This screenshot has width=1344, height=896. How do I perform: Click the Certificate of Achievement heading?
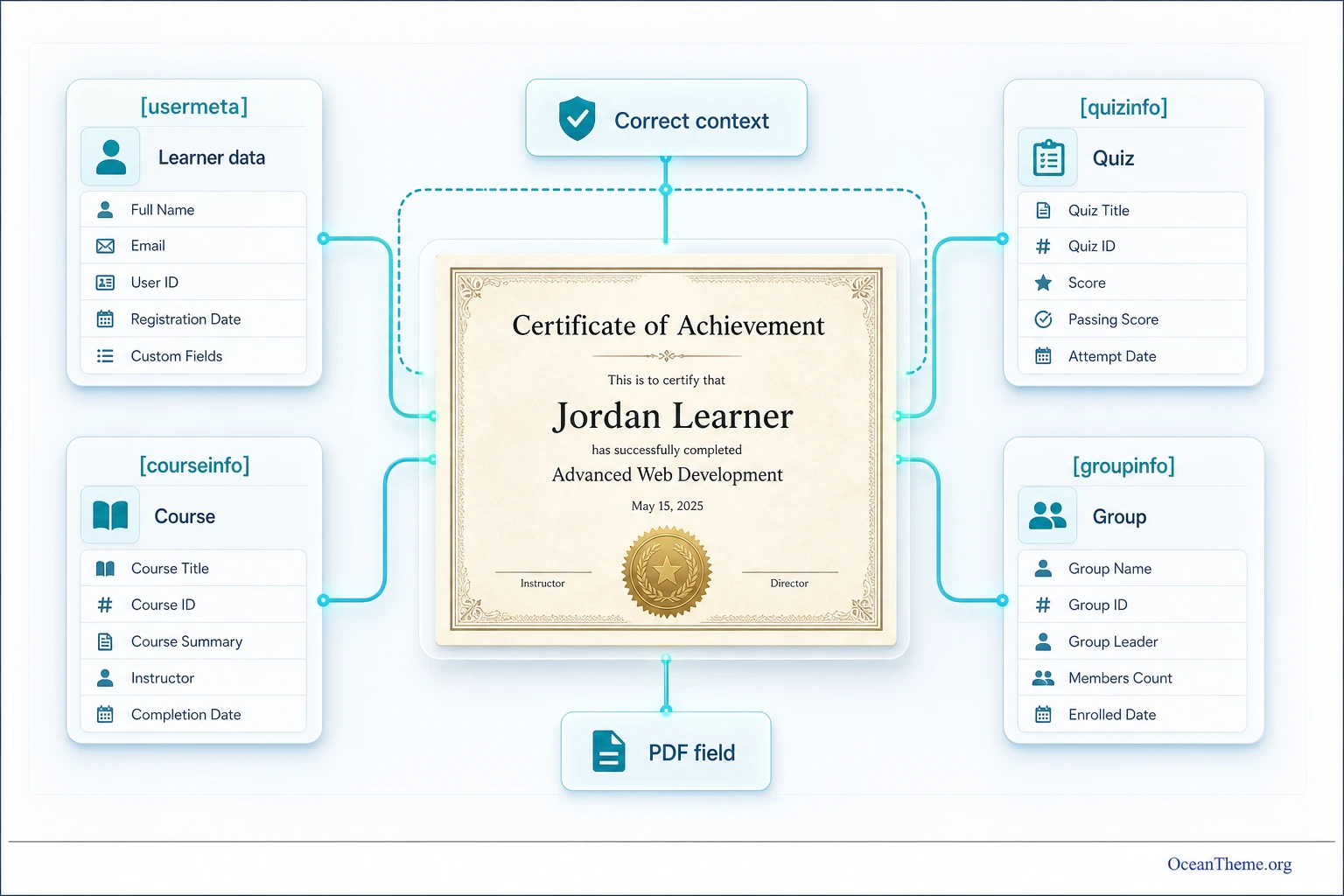tap(668, 325)
